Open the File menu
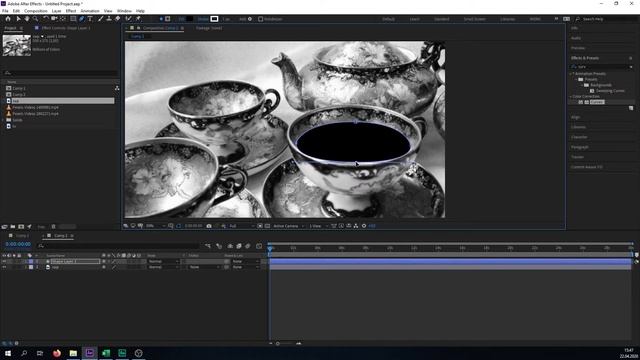640x360 pixels. point(5,11)
